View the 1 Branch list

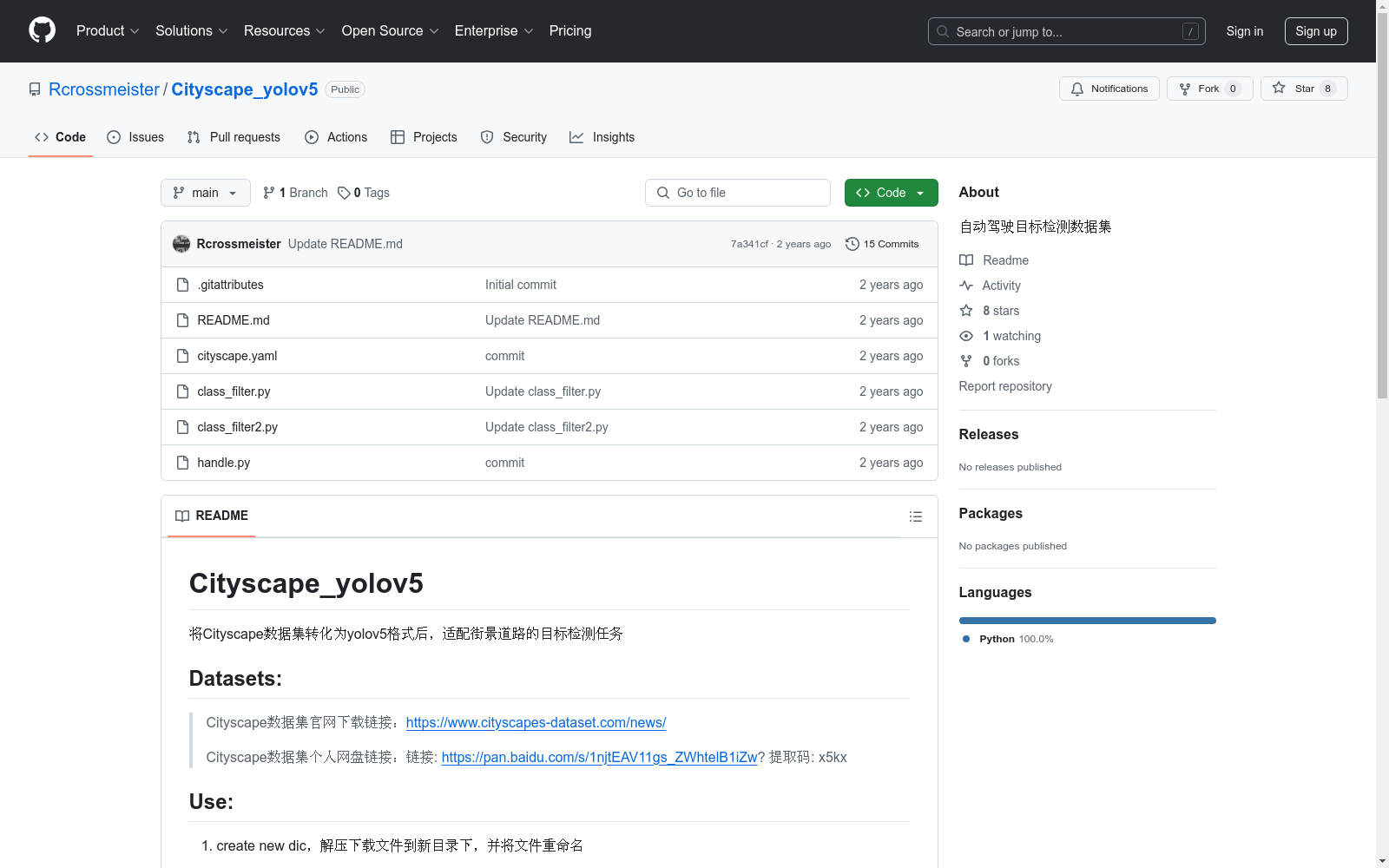click(x=295, y=193)
